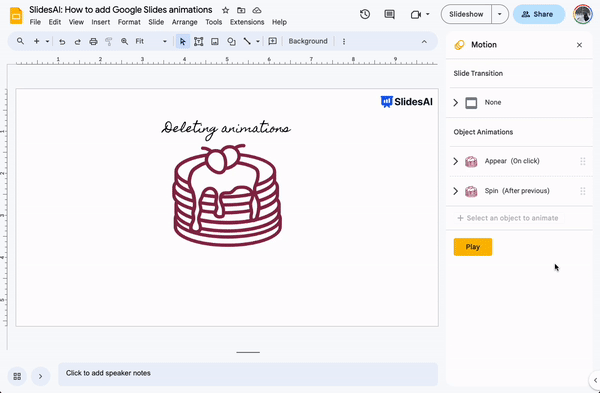
Task: Show the side panel arrow at bottom right
Action: [595, 380]
